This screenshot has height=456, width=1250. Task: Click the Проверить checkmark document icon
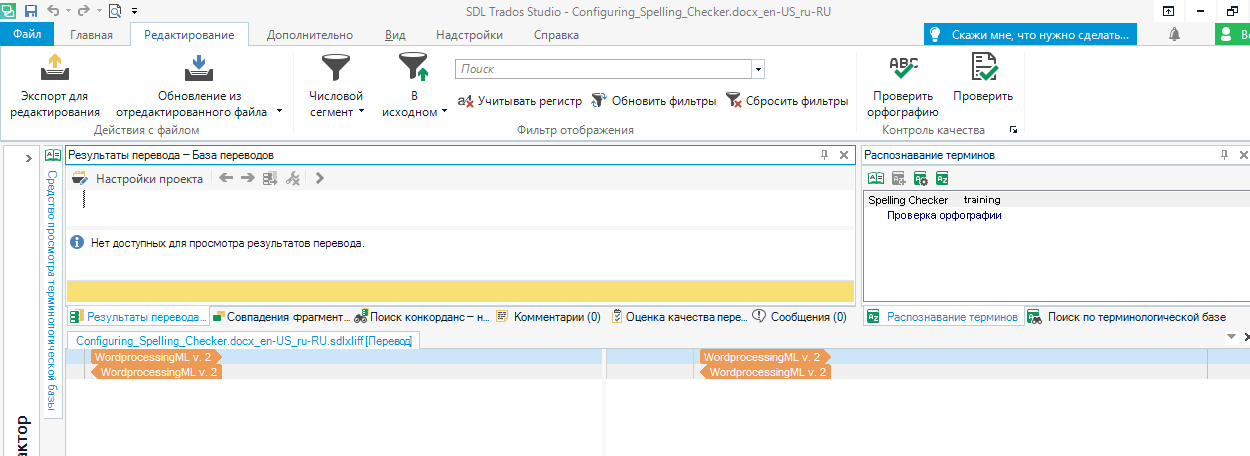click(983, 68)
